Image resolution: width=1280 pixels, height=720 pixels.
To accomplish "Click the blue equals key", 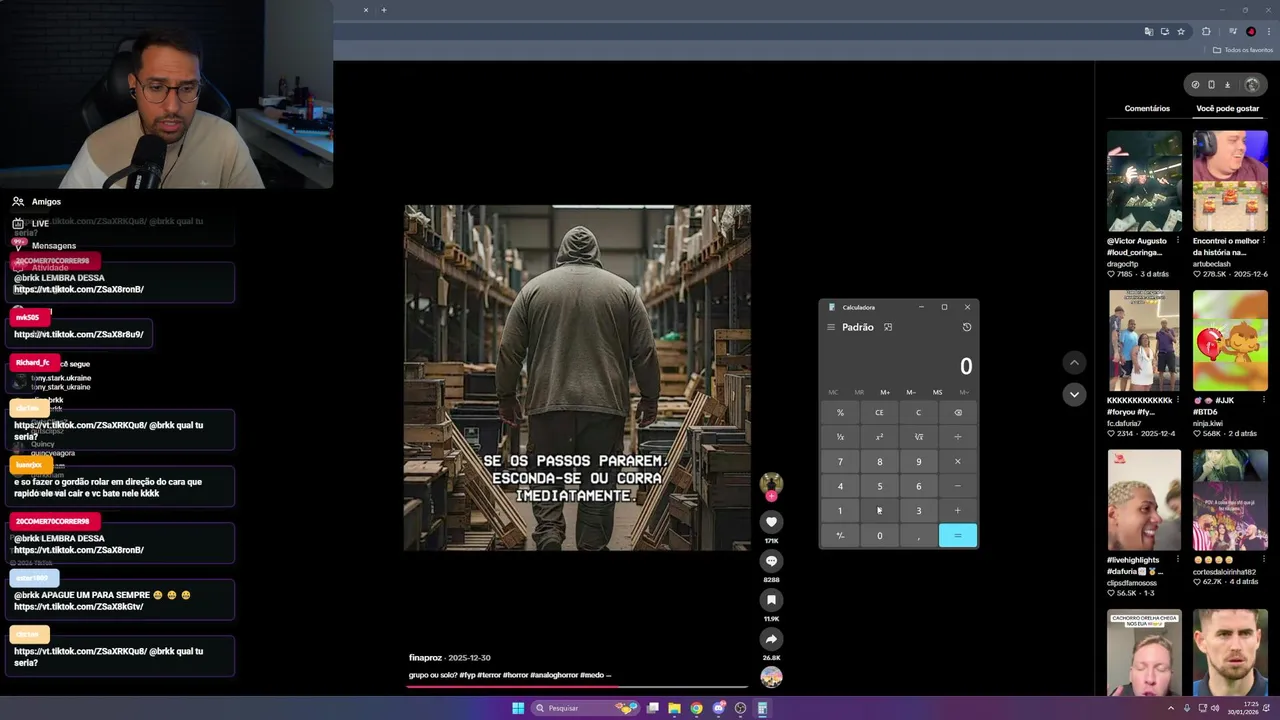I will (958, 535).
